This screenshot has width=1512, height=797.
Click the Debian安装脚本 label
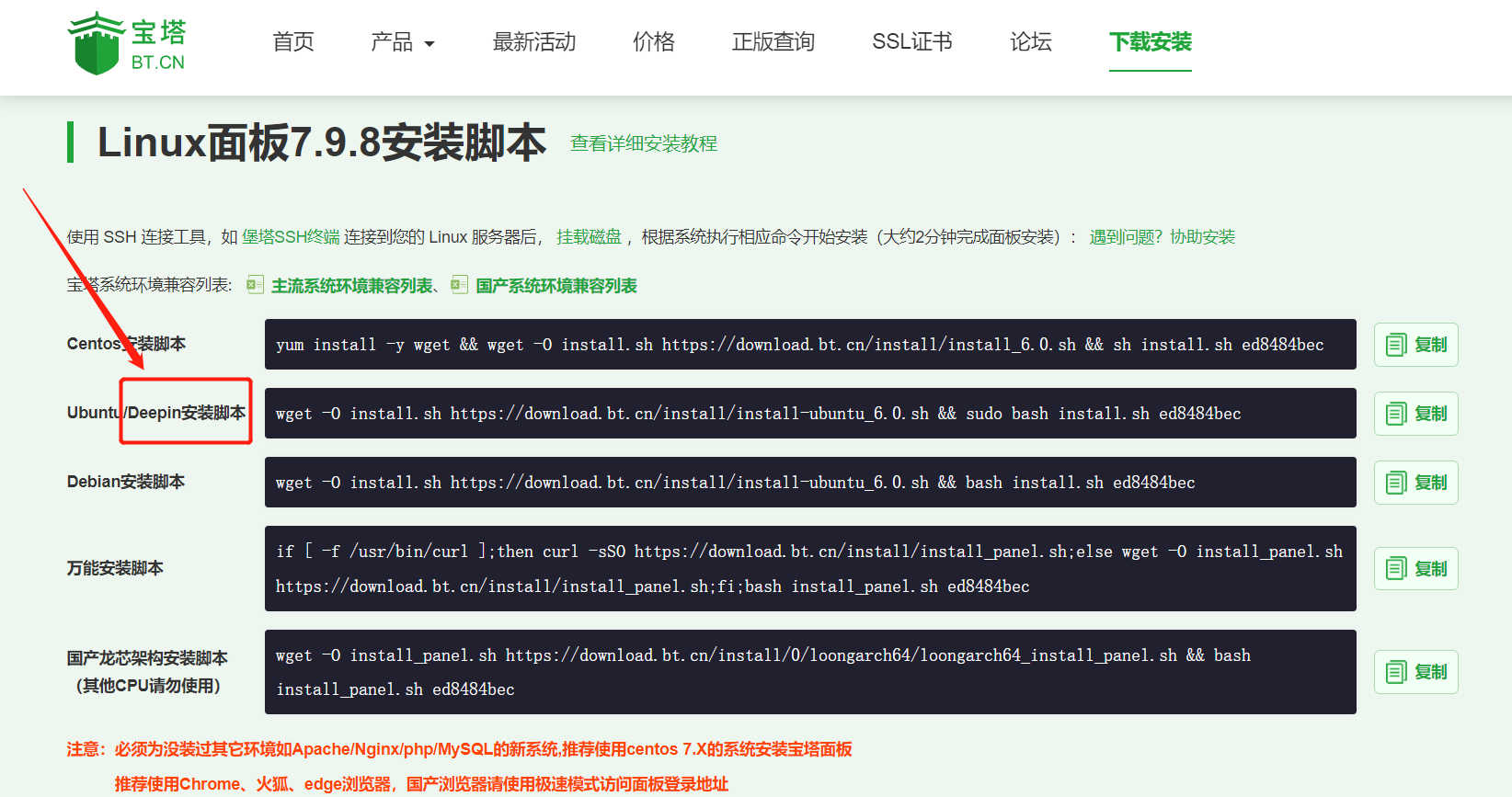pyautogui.click(x=126, y=482)
